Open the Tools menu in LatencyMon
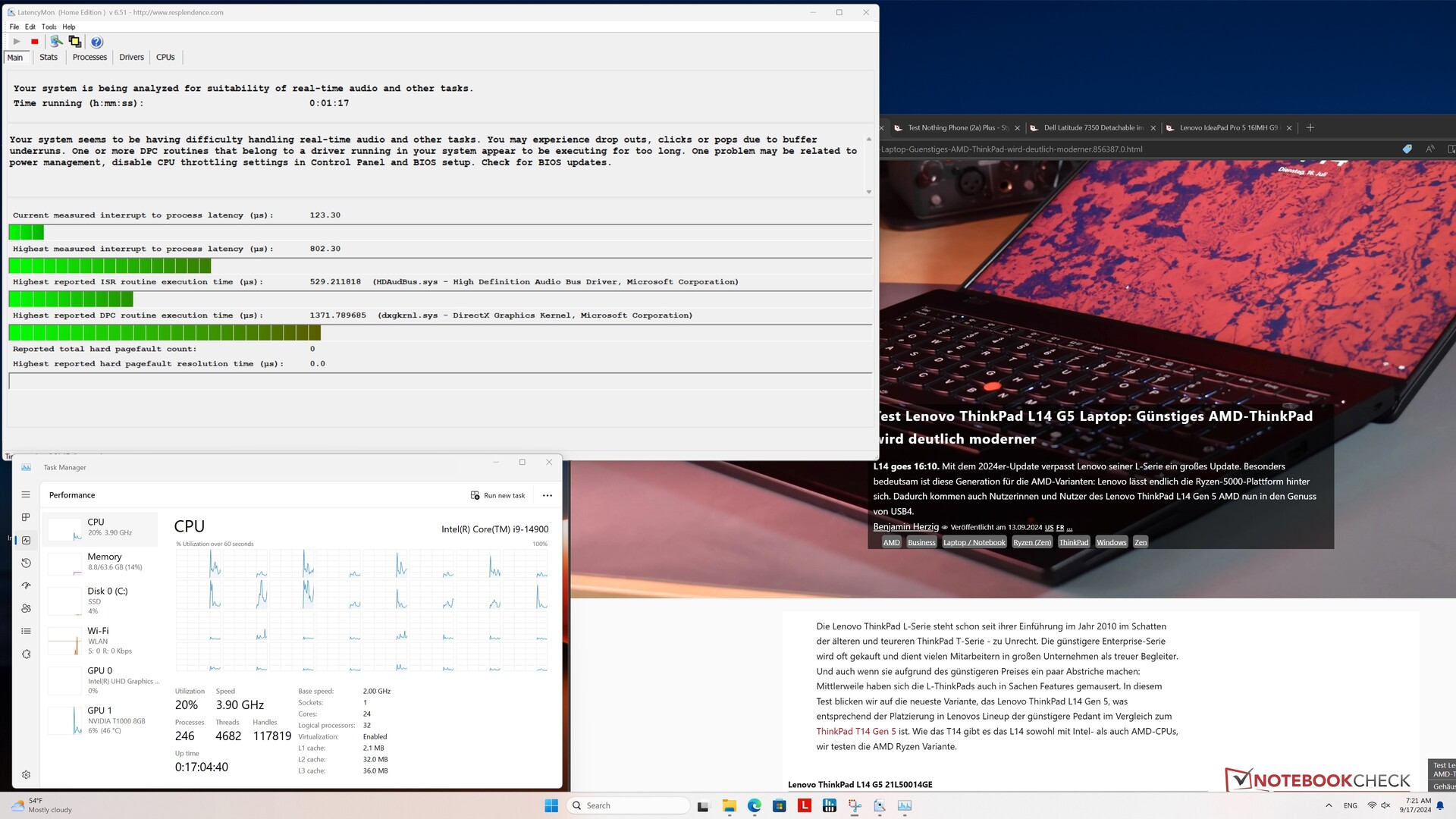Screen dimensions: 1456x819 [49, 27]
